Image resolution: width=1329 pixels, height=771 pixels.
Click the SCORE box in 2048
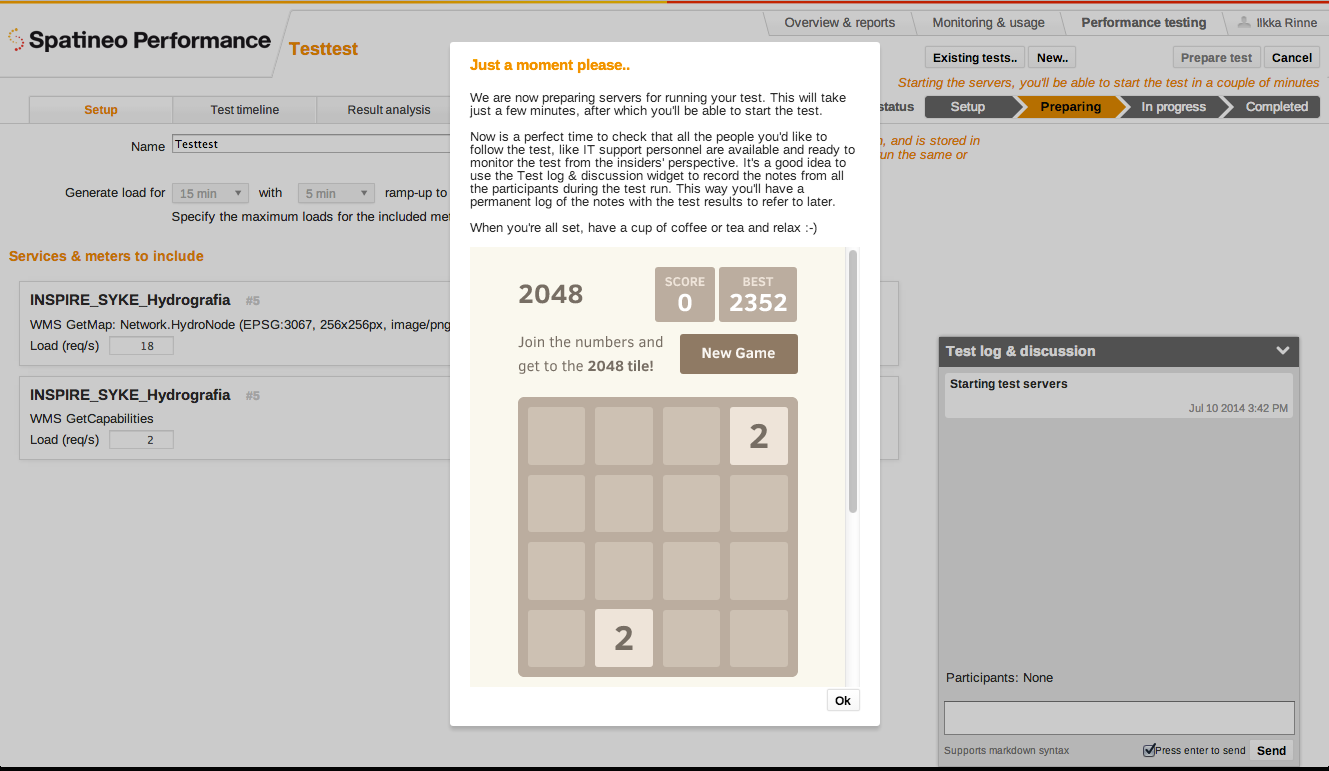click(x=685, y=294)
